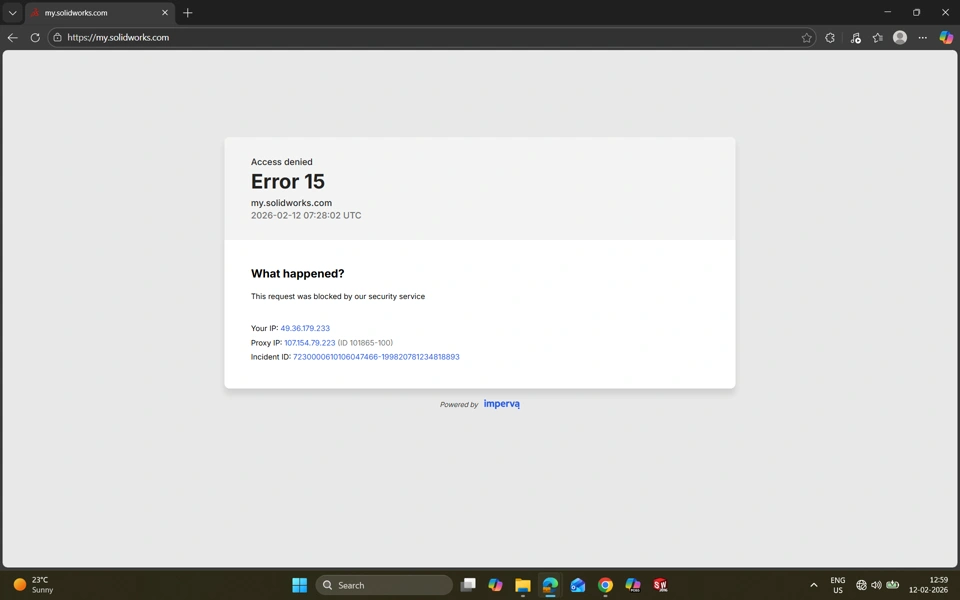Open network status tray icon
Image resolution: width=960 pixels, height=600 pixels.
(x=861, y=585)
